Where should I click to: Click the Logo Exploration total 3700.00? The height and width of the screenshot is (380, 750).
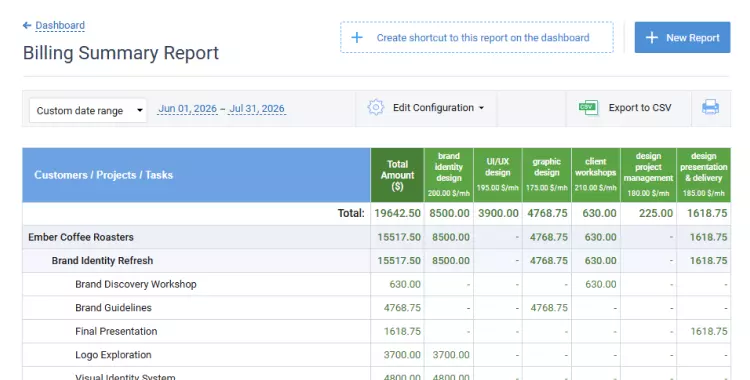click(x=402, y=355)
